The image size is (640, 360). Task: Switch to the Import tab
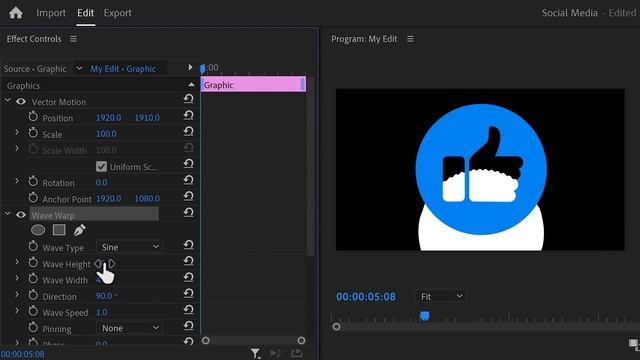coord(51,13)
